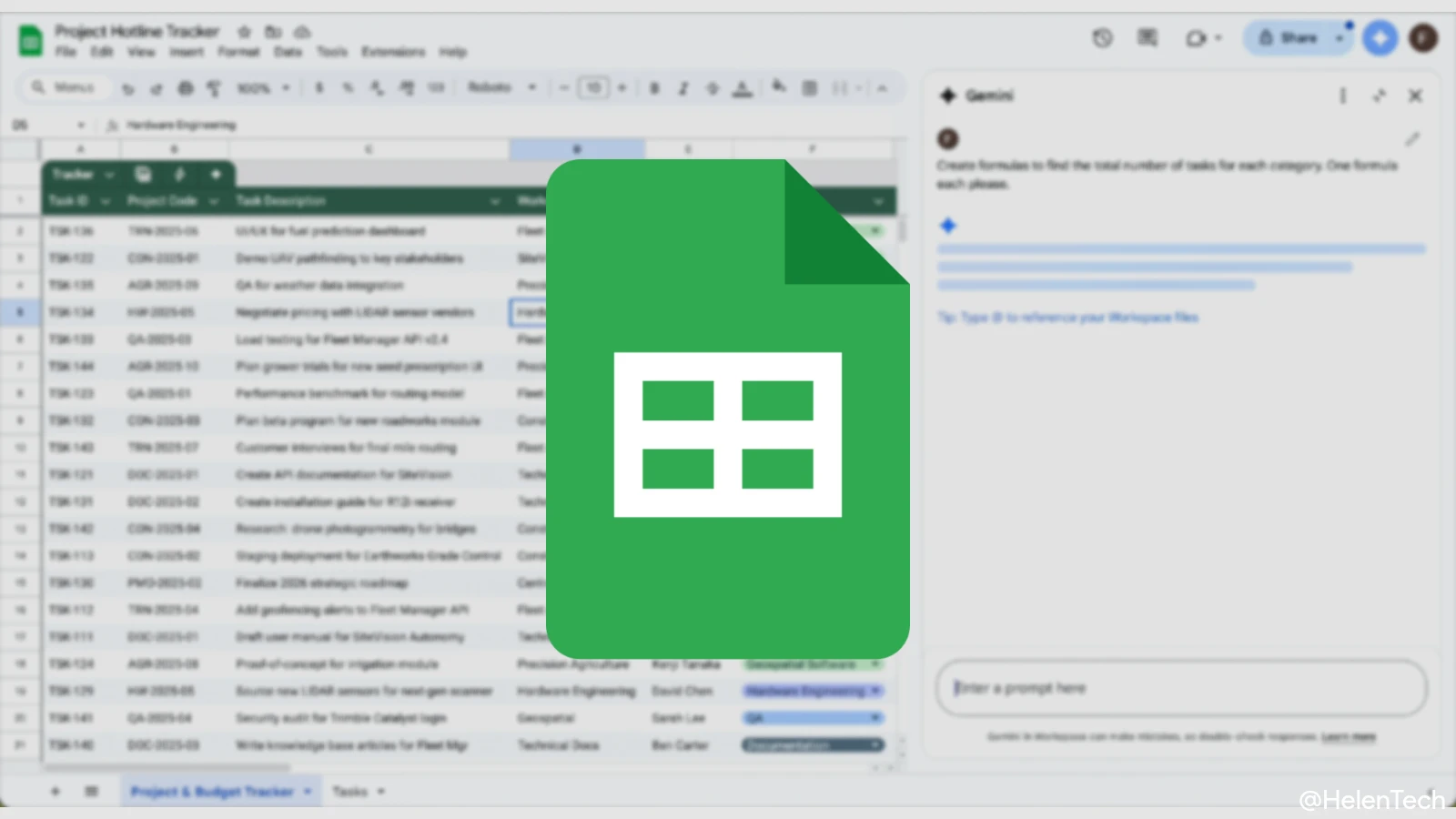Image resolution: width=1456 pixels, height=819 pixels.
Task: Open the text color picker
Action: 743,88
